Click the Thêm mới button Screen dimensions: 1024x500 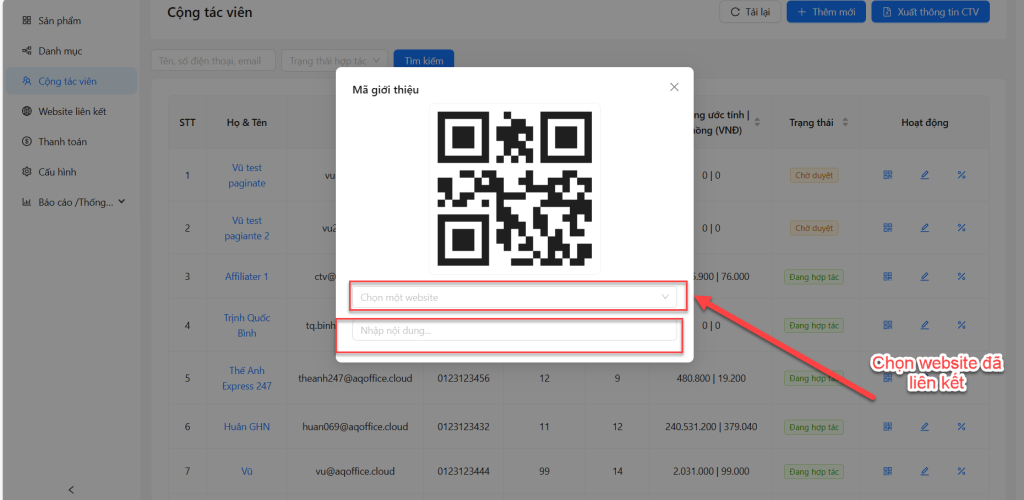(x=826, y=12)
